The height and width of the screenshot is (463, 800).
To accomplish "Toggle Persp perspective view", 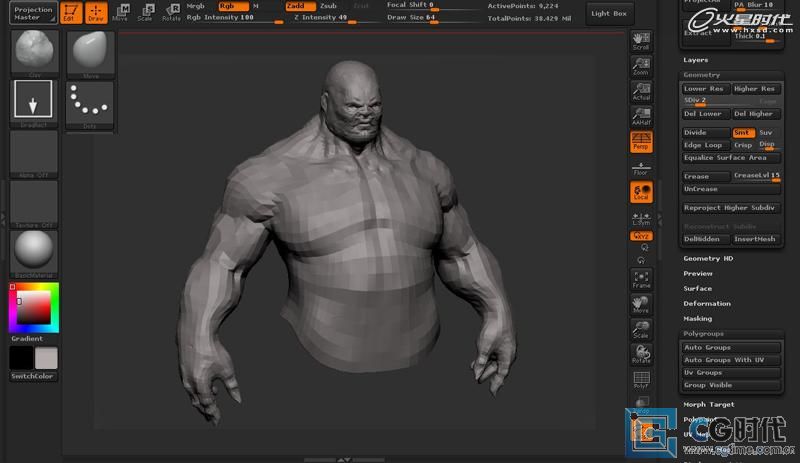I will [641, 141].
